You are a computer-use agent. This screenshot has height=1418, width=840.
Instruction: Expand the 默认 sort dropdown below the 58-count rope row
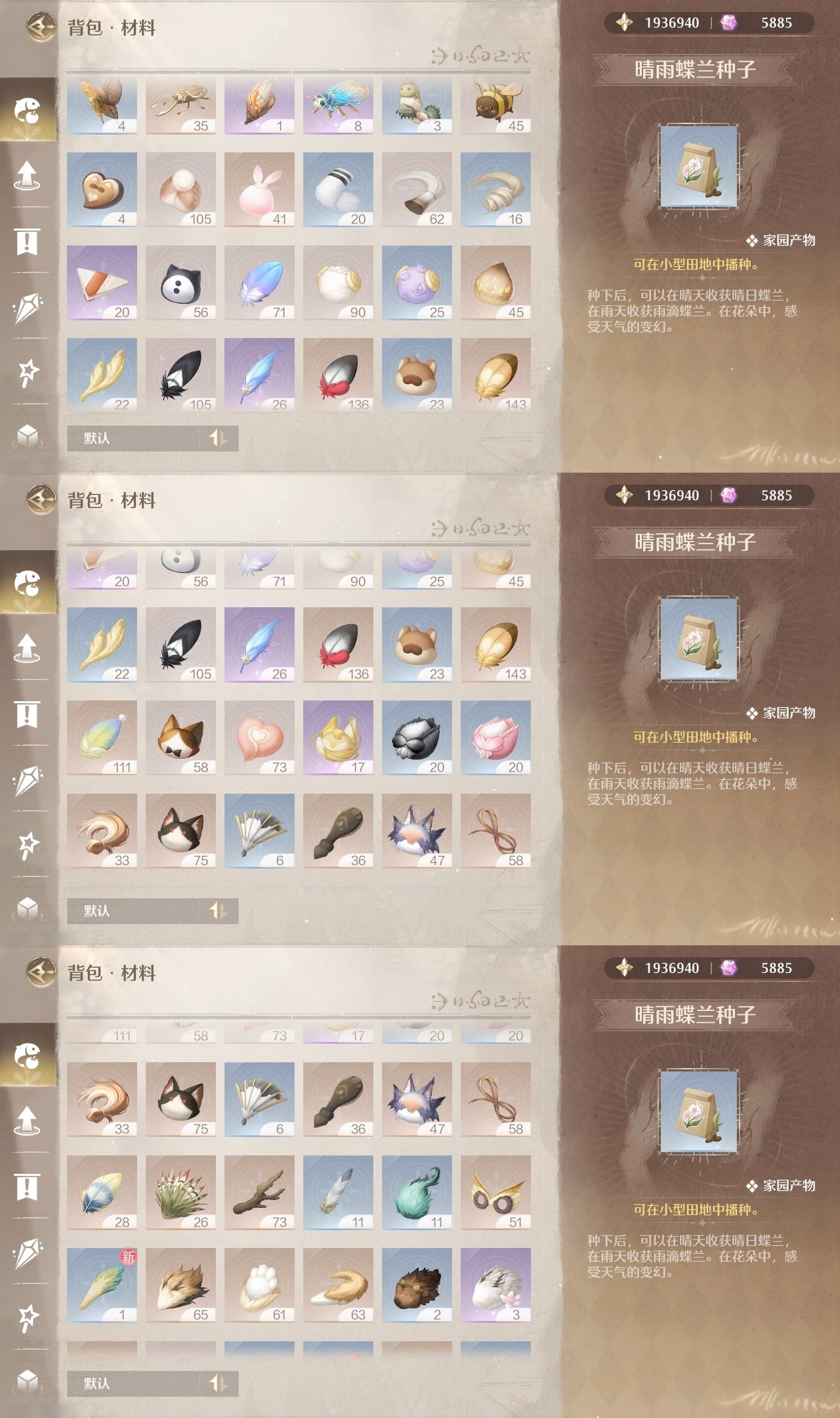[x=134, y=911]
